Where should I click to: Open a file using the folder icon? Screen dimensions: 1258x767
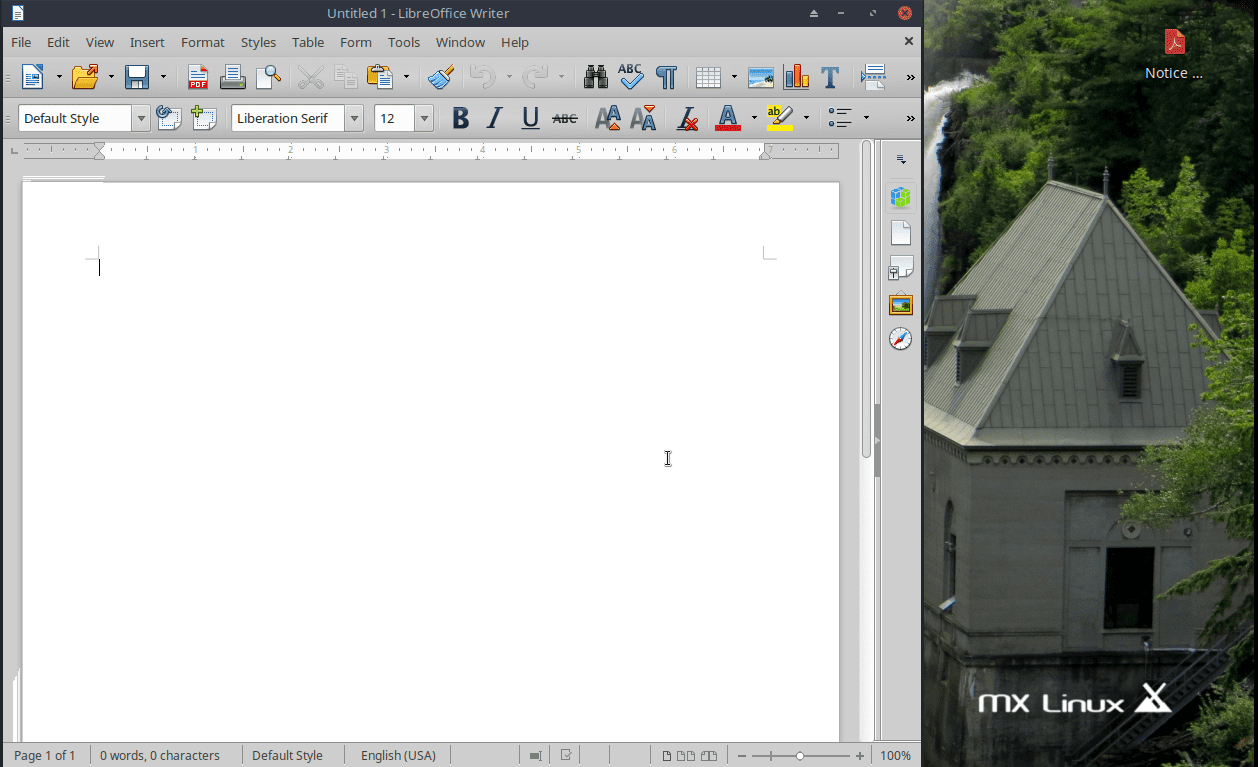(x=86, y=77)
